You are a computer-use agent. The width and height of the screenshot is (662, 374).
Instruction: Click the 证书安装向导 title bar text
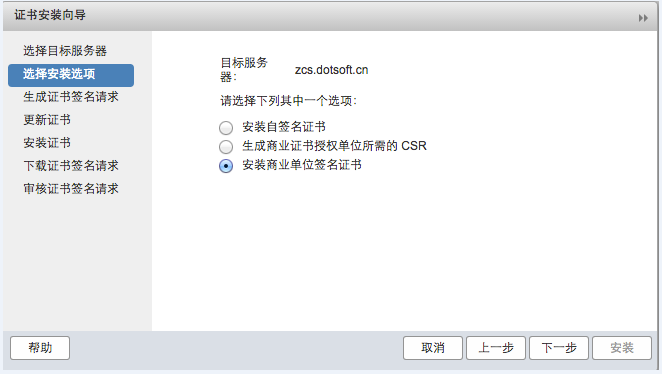click(x=50, y=15)
